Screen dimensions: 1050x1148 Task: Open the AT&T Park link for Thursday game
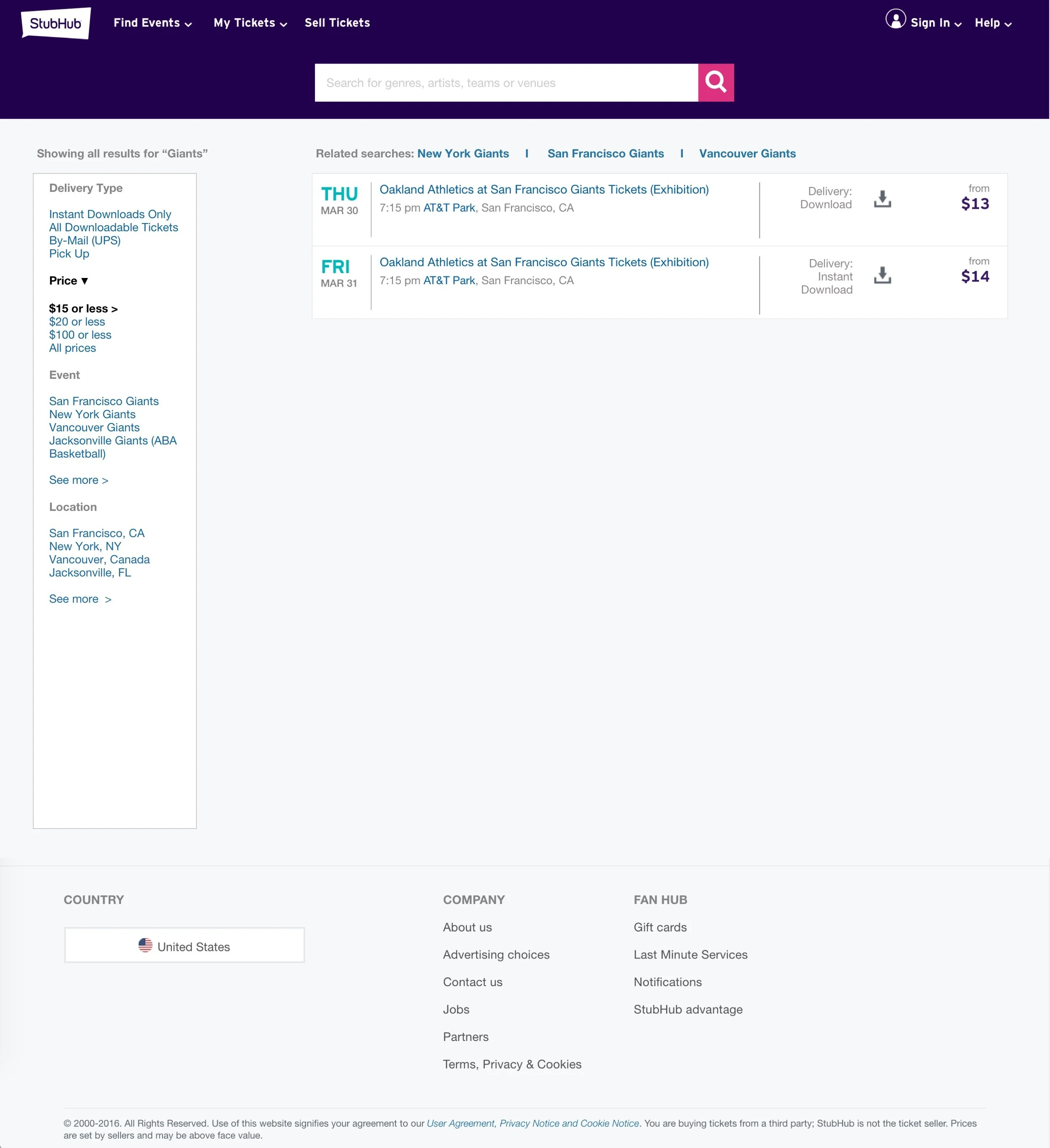(449, 208)
